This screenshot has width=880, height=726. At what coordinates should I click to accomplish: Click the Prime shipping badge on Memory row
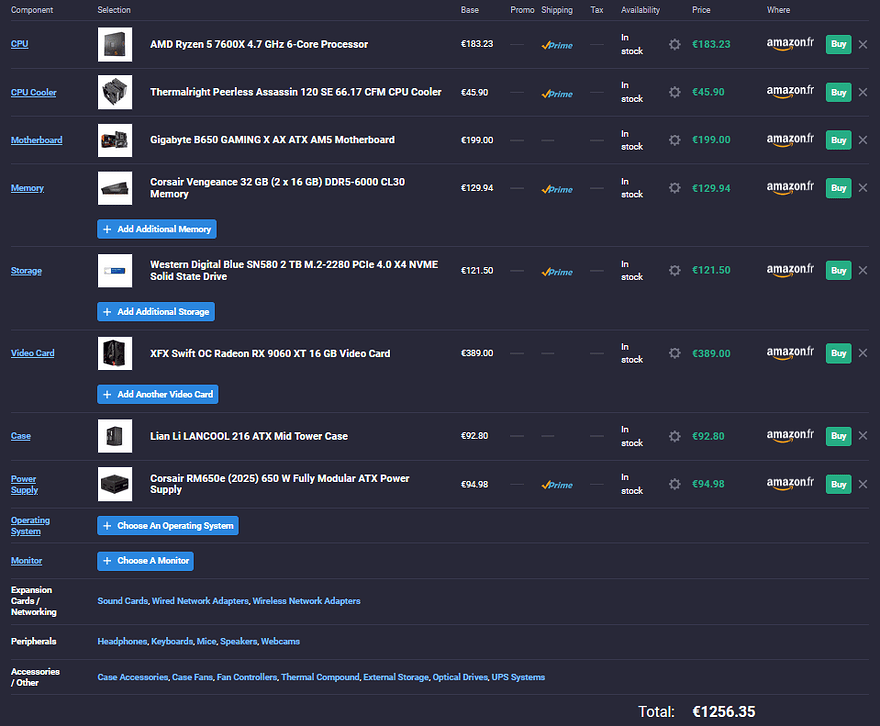coord(557,190)
